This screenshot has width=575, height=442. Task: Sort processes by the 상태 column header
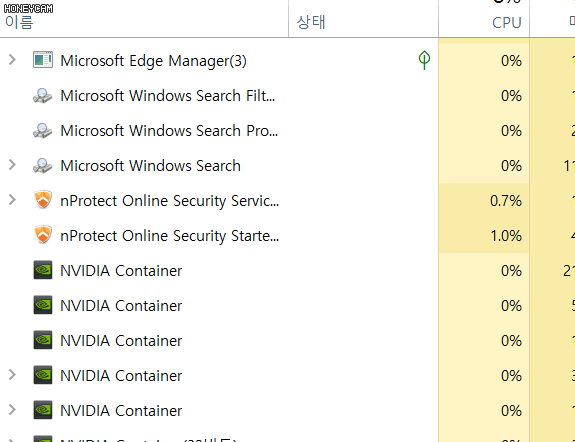[x=311, y=22]
